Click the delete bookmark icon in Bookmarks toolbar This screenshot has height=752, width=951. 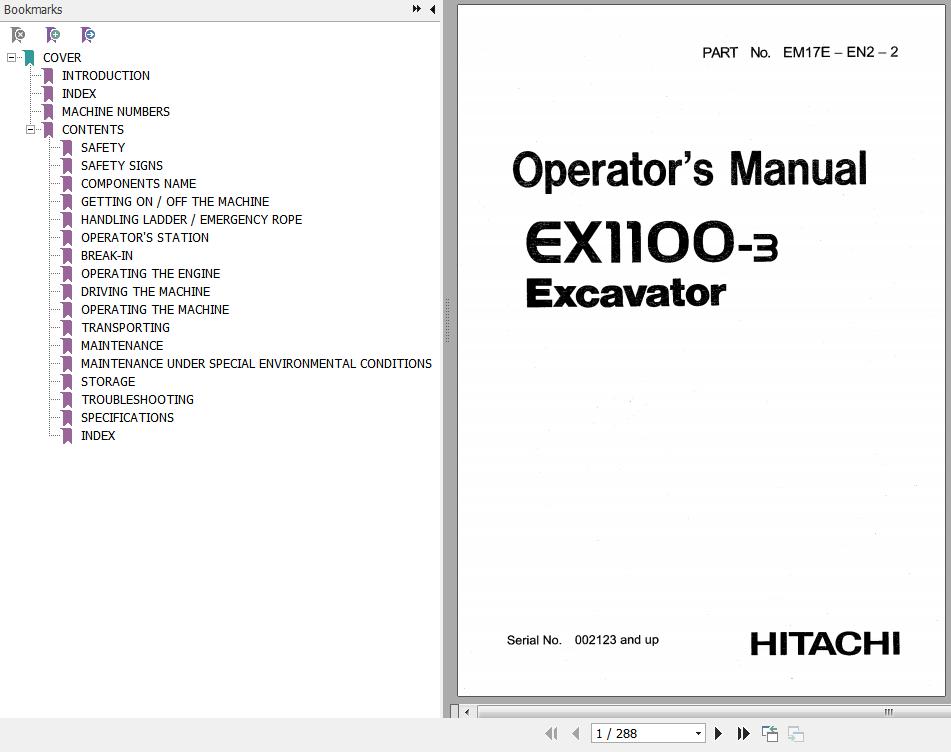(x=18, y=35)
